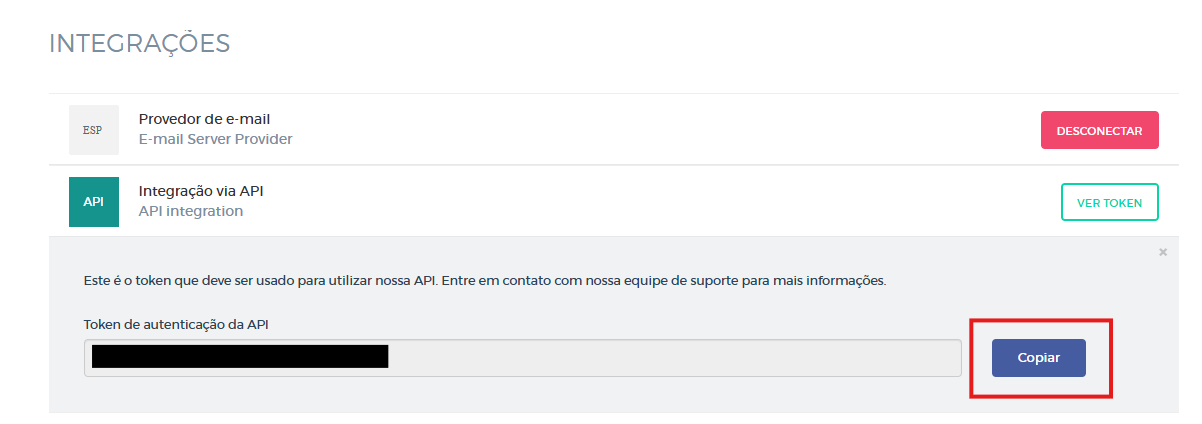Click empty space in the API integration row
The width and height of the screenshot is (1202, 424).
650,202
